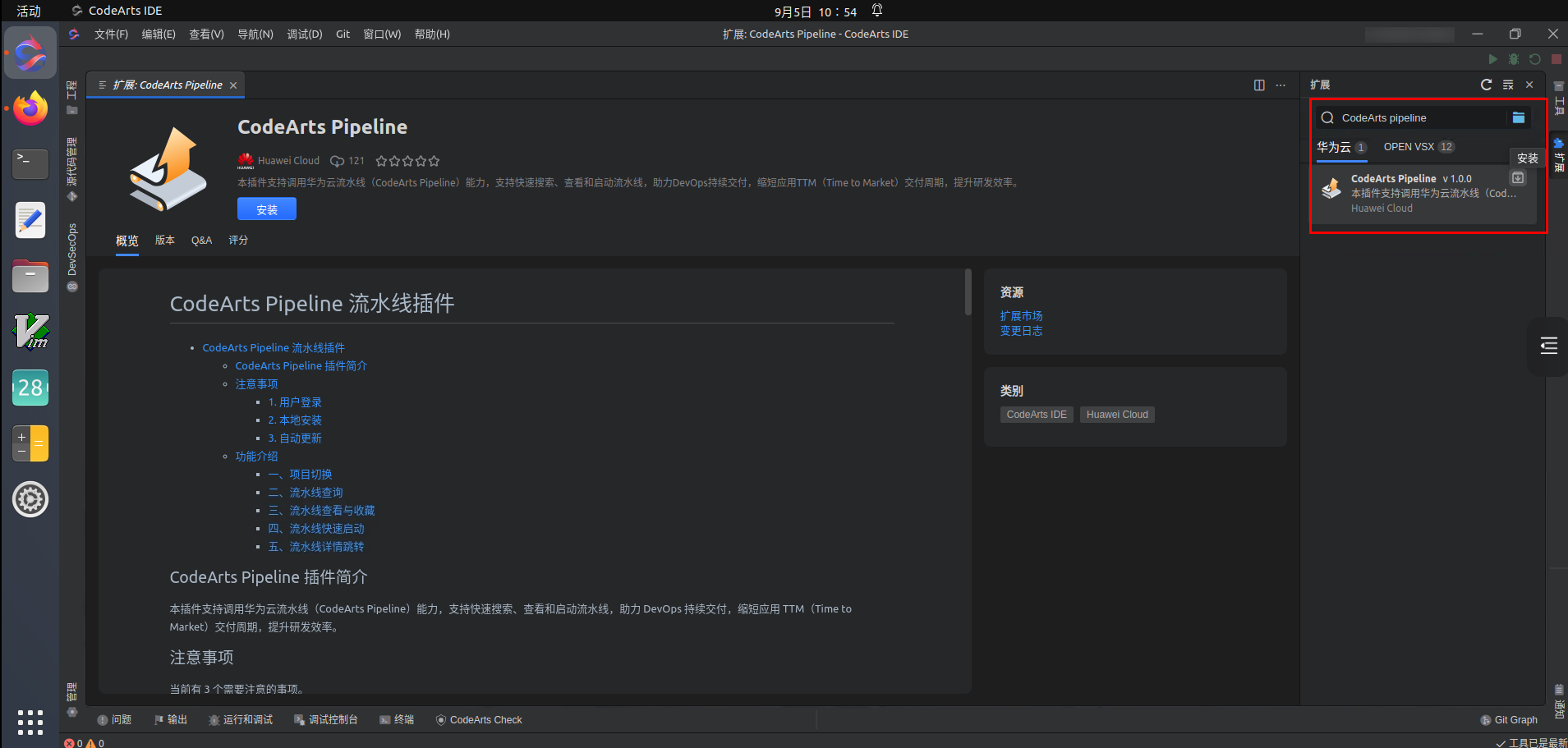Open the 查看(V) menu

click(x=206, y=34)
